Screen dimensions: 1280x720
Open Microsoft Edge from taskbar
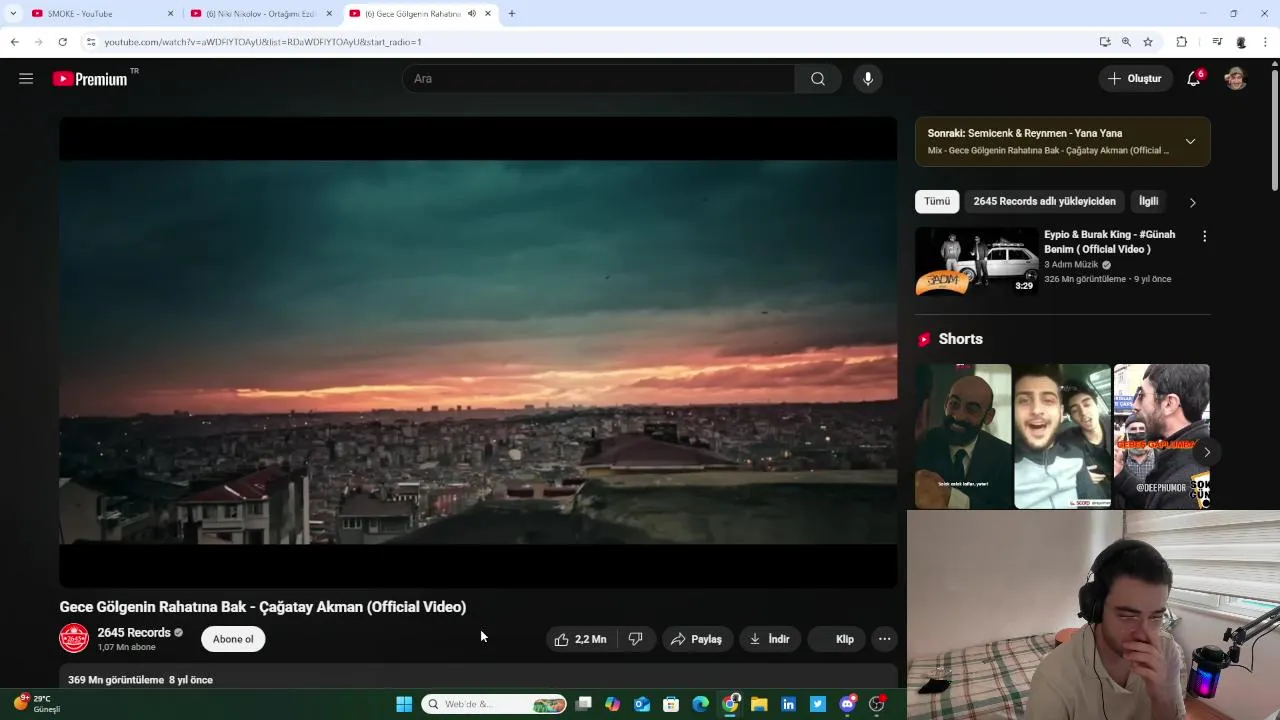[x=701, y=704]
